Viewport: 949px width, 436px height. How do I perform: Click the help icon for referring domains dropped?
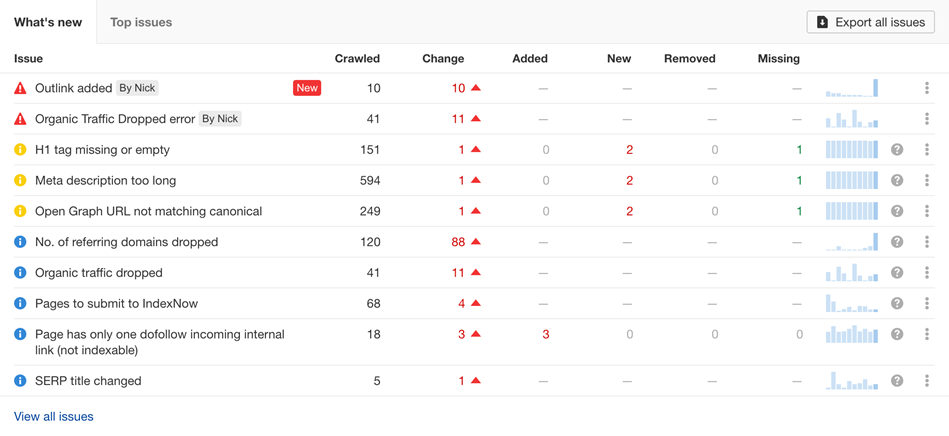point(897,242)
